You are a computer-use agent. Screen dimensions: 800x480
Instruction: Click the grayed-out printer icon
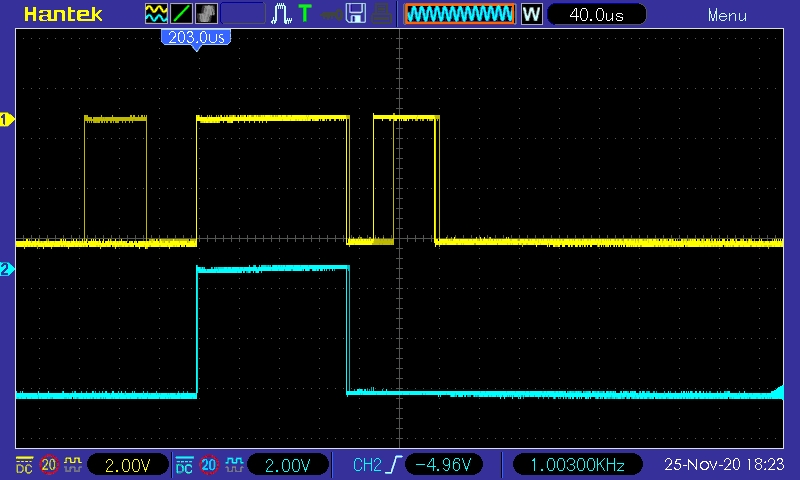[380, 14]
